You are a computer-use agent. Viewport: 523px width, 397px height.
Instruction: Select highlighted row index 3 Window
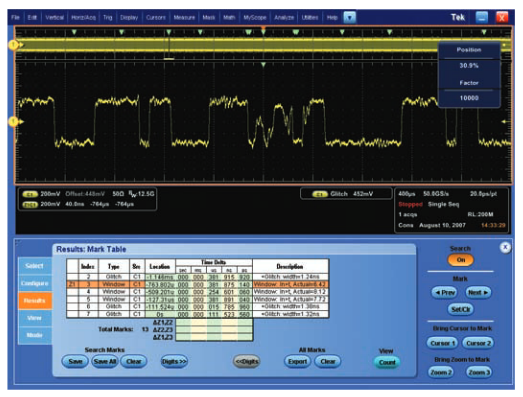pyautogui.click(x=198, y=284)
